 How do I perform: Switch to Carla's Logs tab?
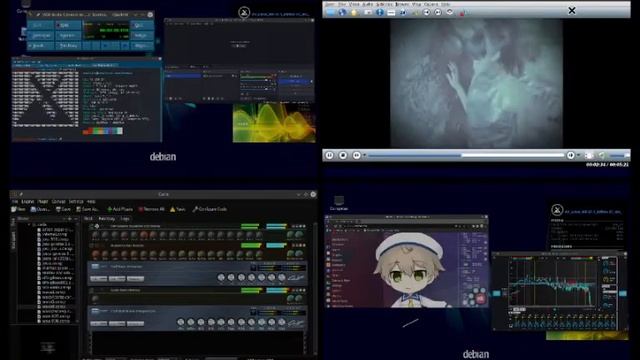tap(125, 219)
